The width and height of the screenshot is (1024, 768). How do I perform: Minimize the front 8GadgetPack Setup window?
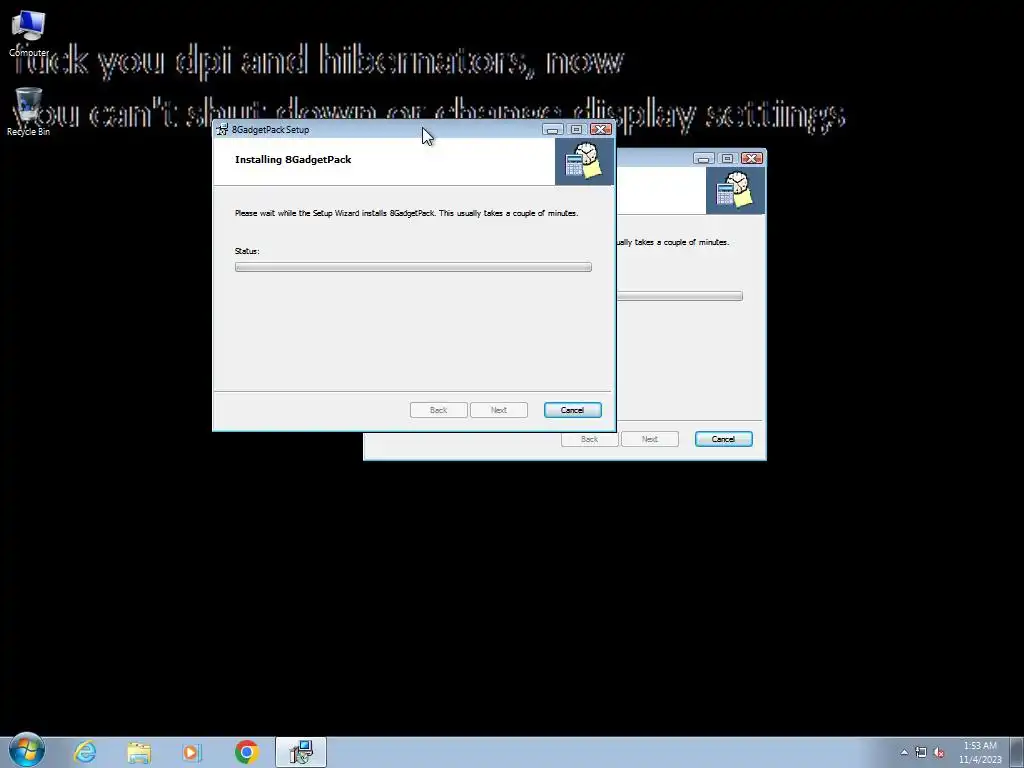point(552,129)
